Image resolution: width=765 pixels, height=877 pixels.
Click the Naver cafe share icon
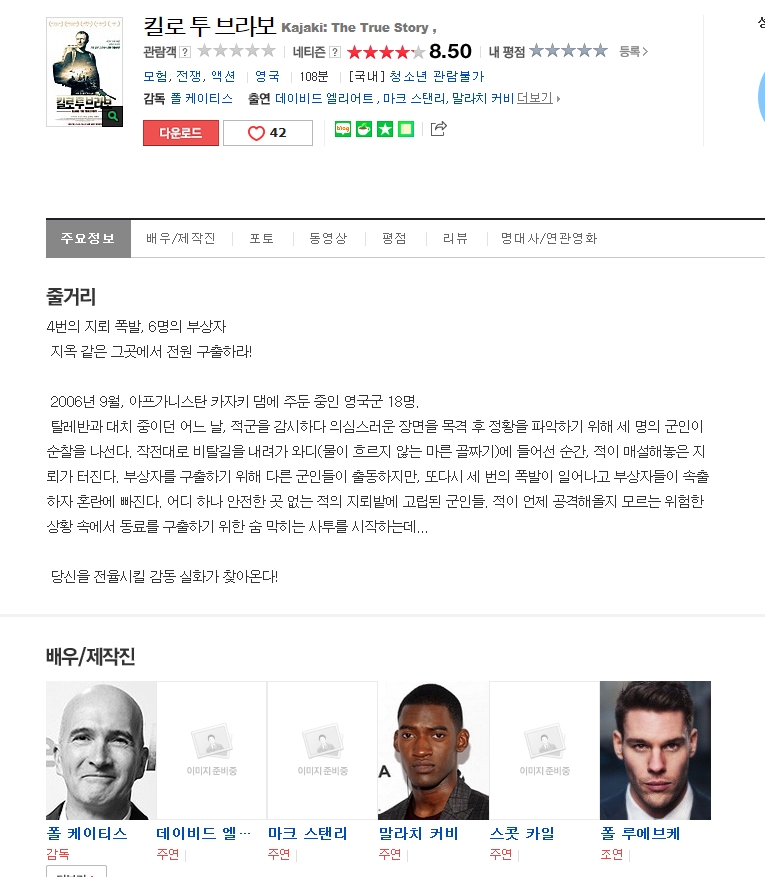[364, 129]
